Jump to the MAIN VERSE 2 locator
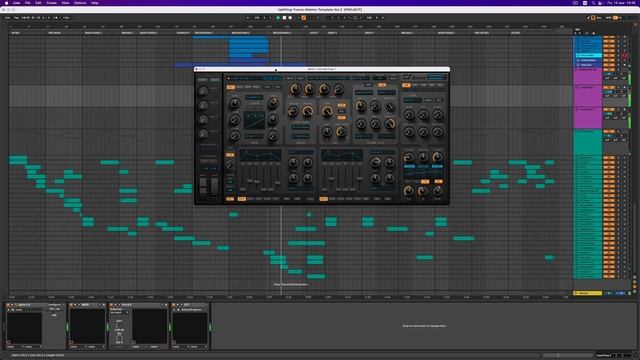 click(x=148, y=33)
